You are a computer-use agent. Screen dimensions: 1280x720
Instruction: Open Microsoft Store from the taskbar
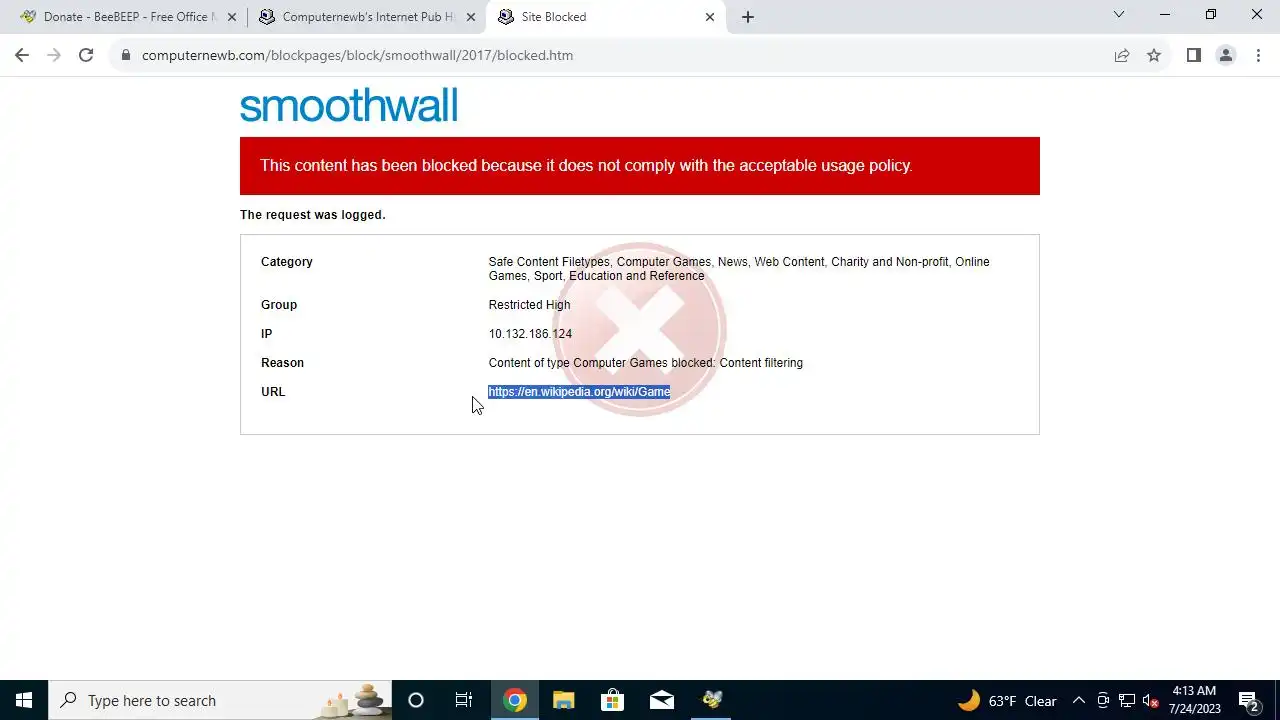(612, 700)
